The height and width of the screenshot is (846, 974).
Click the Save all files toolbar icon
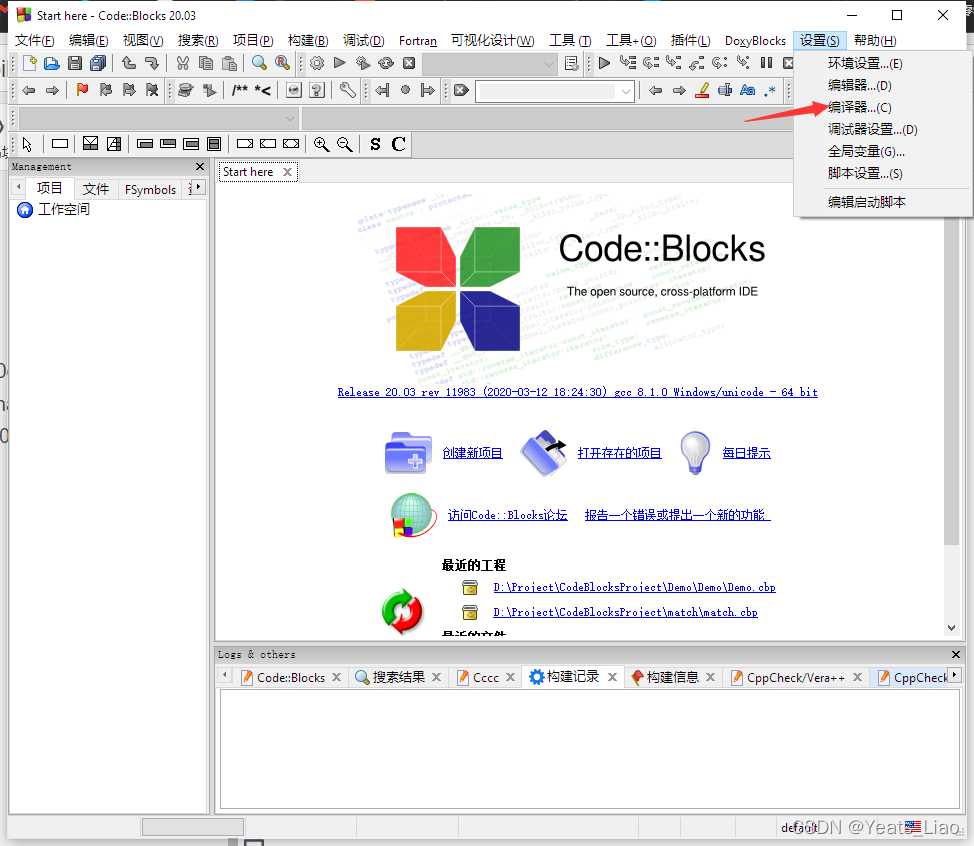[x=97, y=63]
